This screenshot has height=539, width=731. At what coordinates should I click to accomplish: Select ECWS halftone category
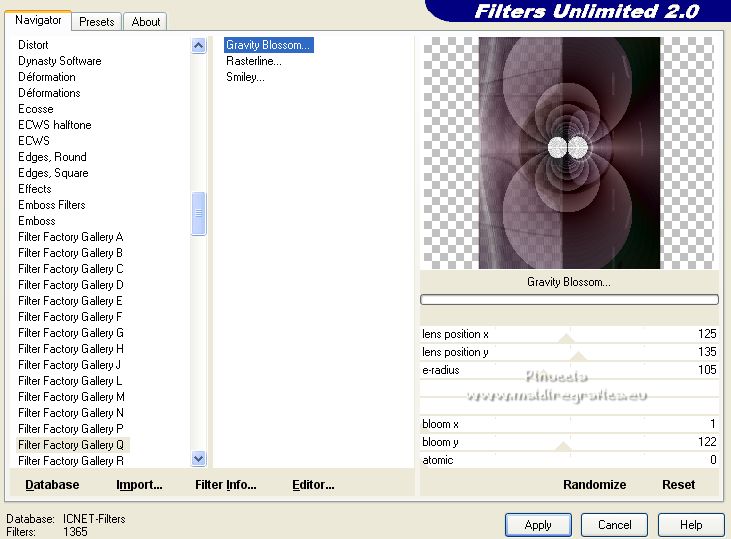[55, 125]
